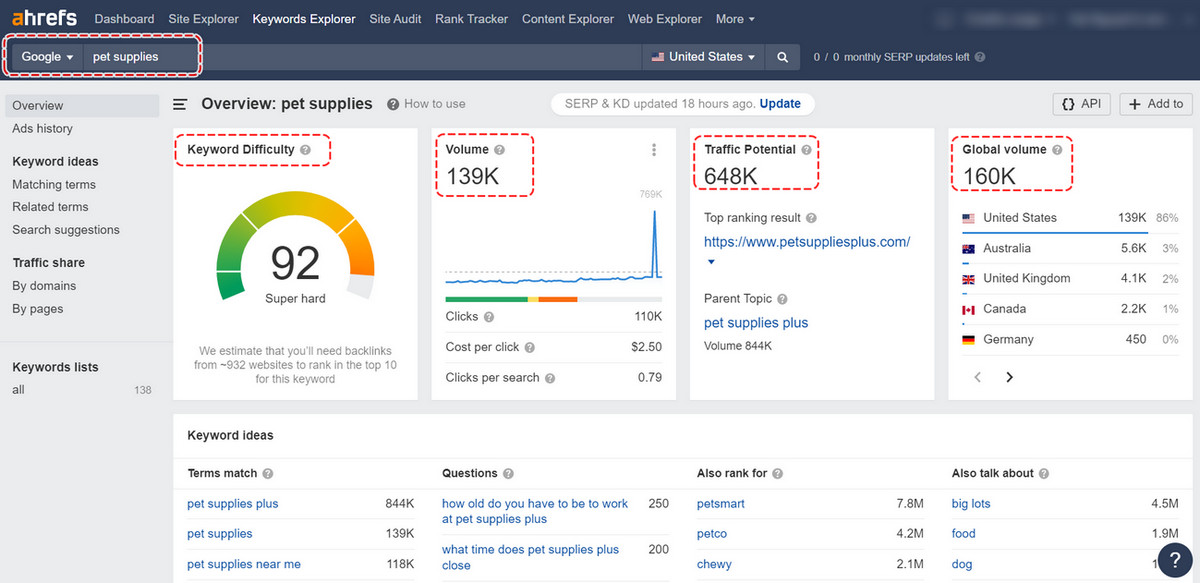Open Matching terms in the sidebar

coord(54,185)
